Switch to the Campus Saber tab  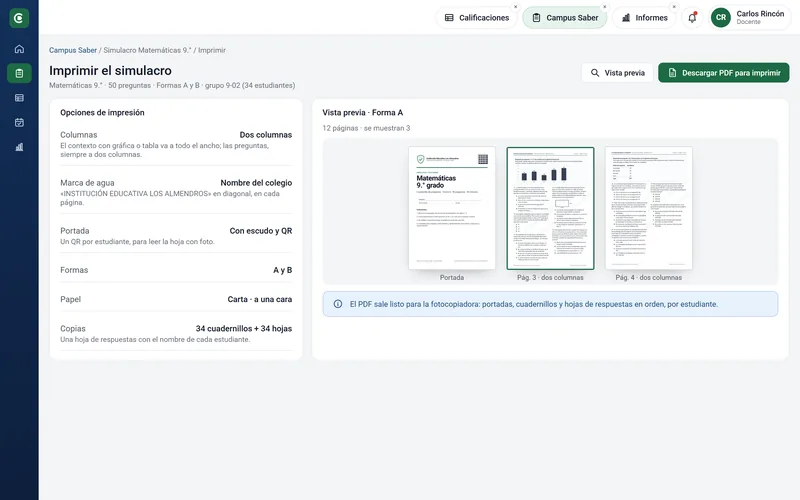pyautogui.click(x=565, y=18)
